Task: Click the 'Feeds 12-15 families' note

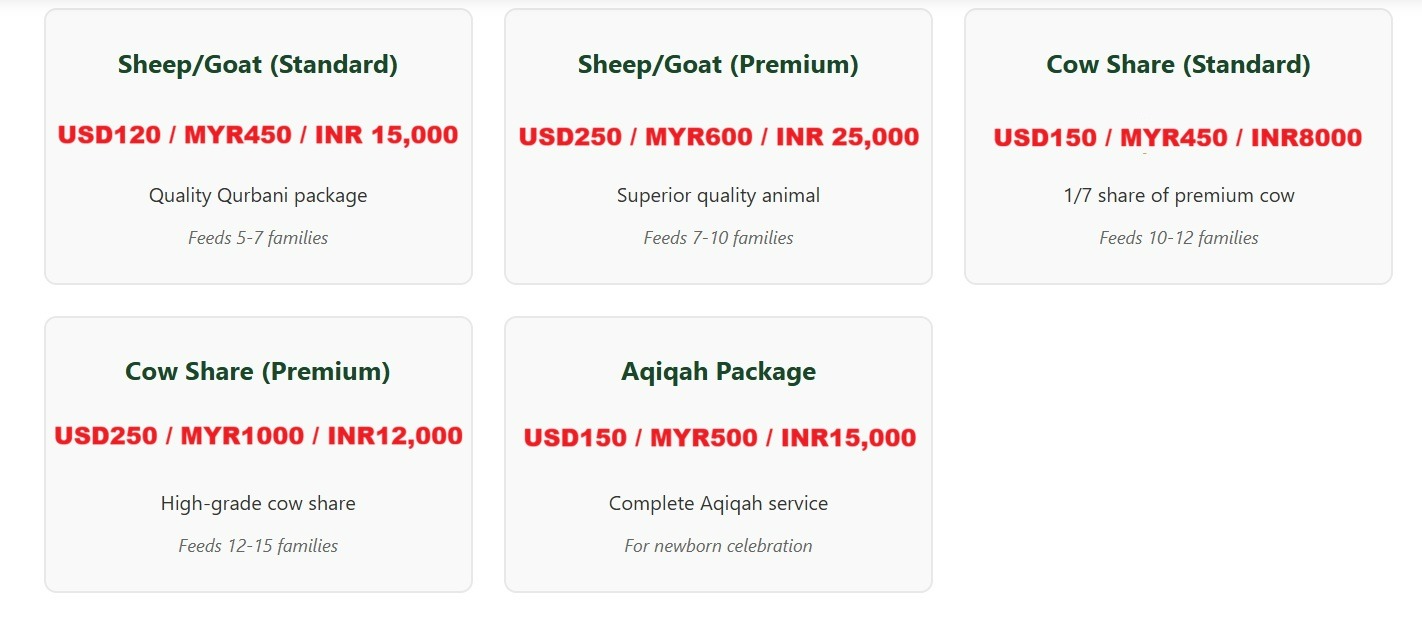Action: click(x=258, y=546)
